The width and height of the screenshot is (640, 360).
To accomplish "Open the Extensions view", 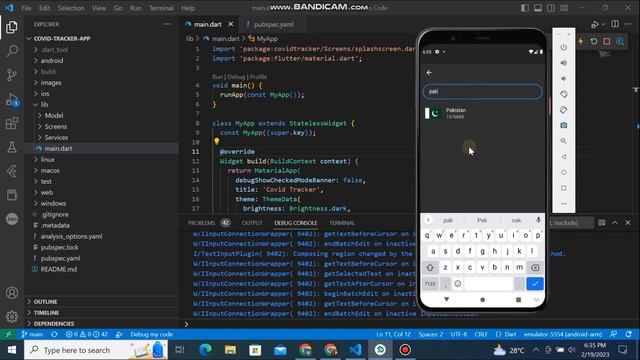I will pyautogui.click(x=12, y=123).
